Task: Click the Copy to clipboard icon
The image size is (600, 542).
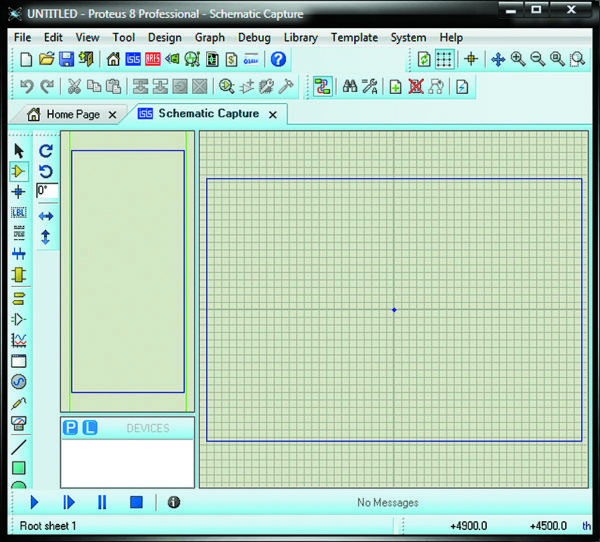Action: coord(94,87)
